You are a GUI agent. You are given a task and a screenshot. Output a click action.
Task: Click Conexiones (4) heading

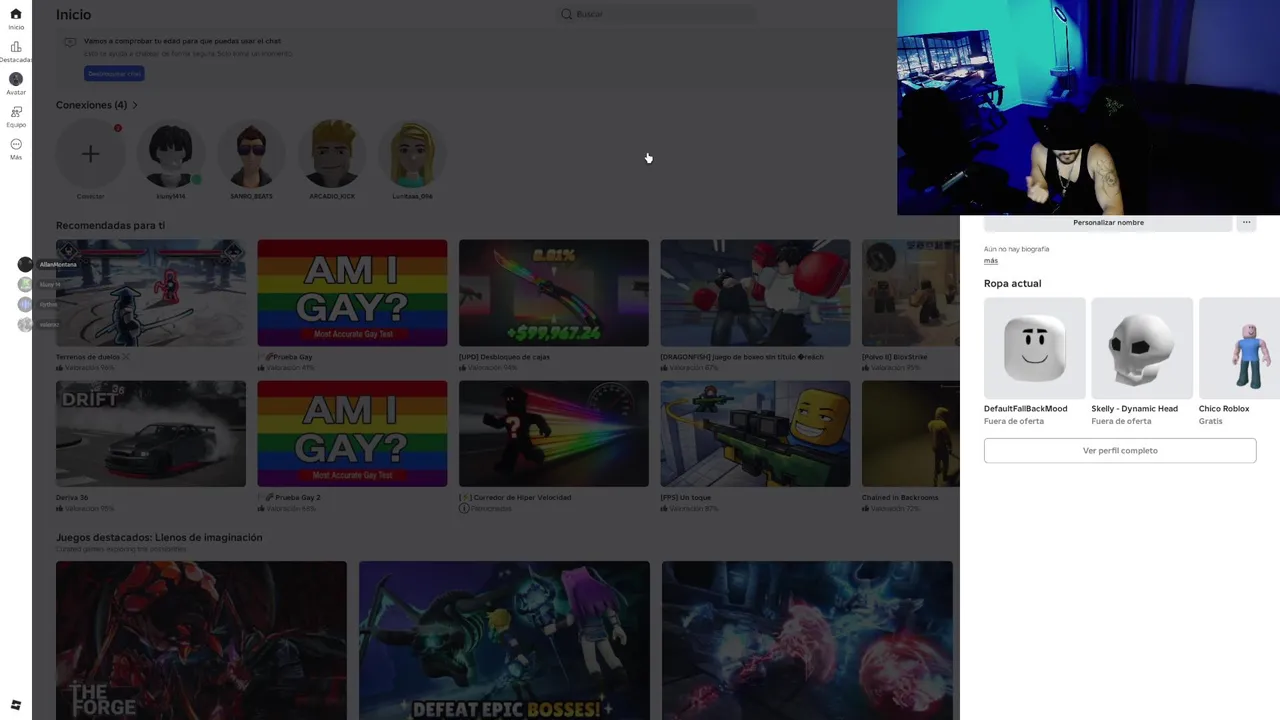pyautogui.click(x=91, y=105)
